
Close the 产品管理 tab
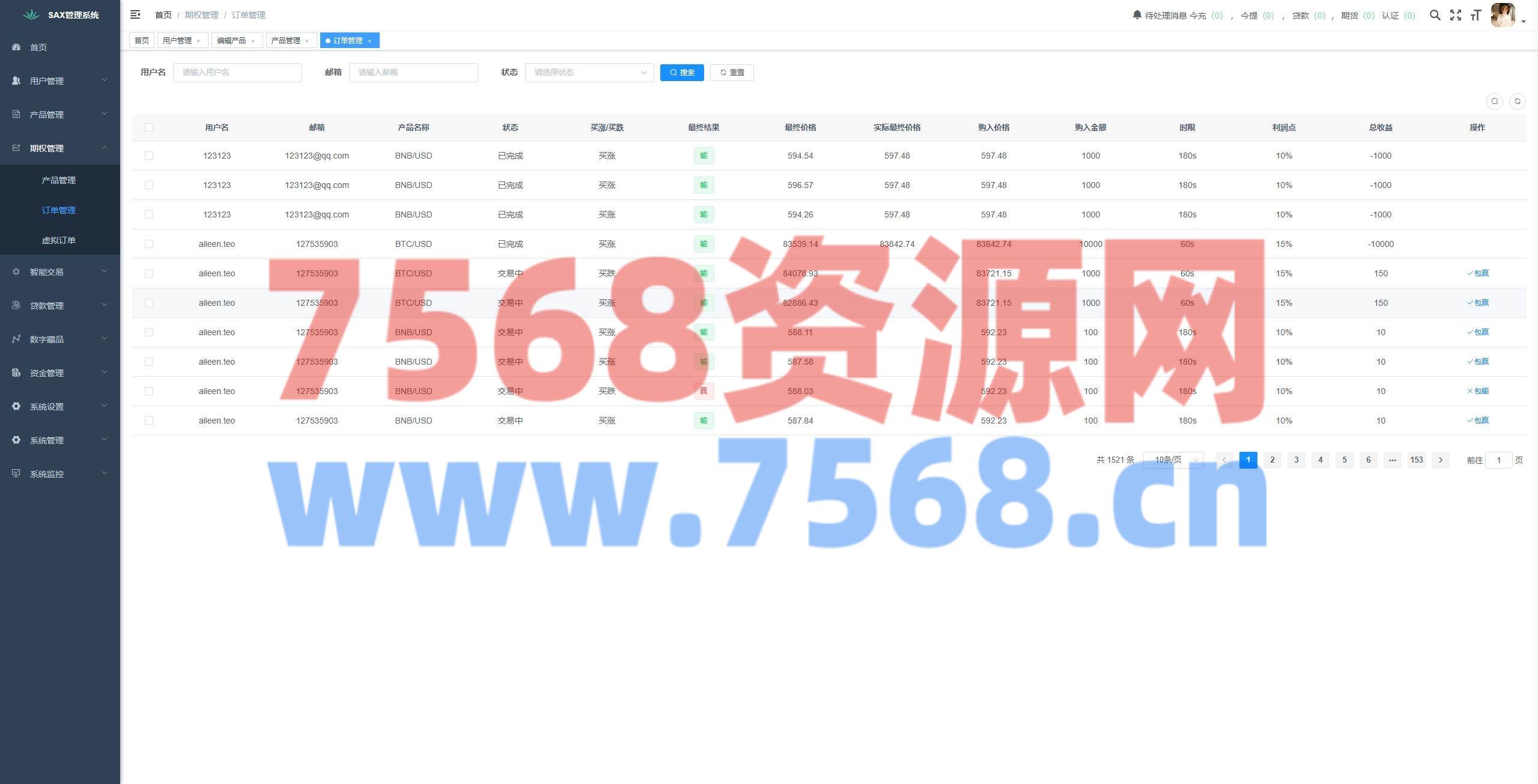[x=307, y=41]
